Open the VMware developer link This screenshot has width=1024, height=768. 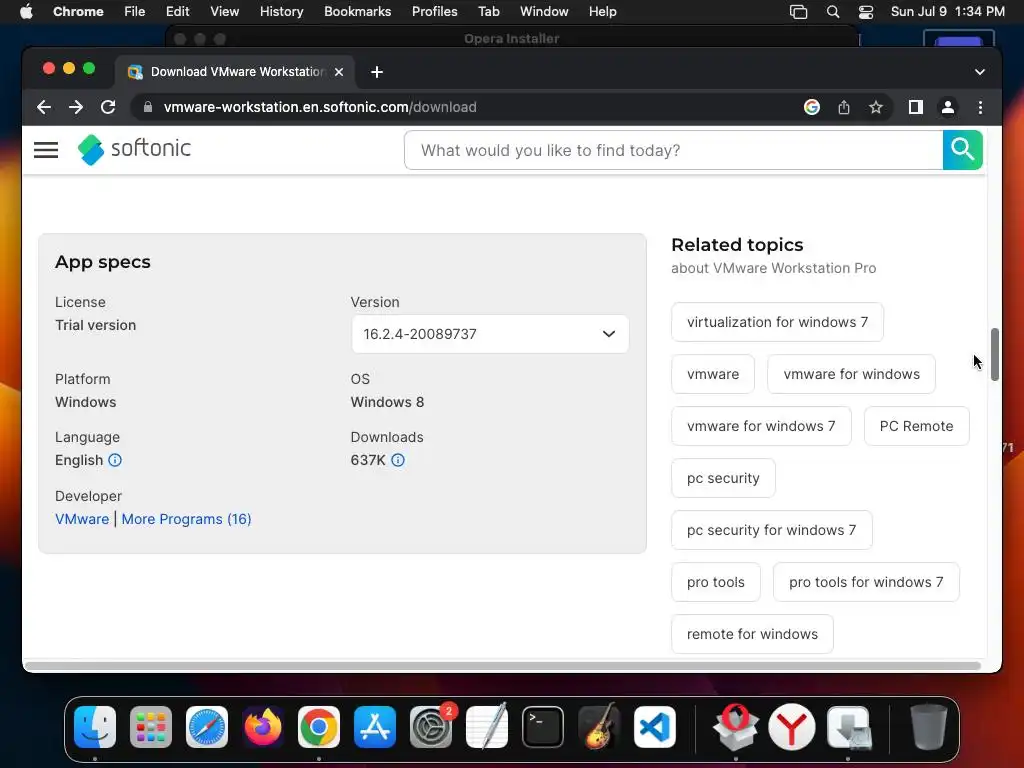tap(82, 519)
